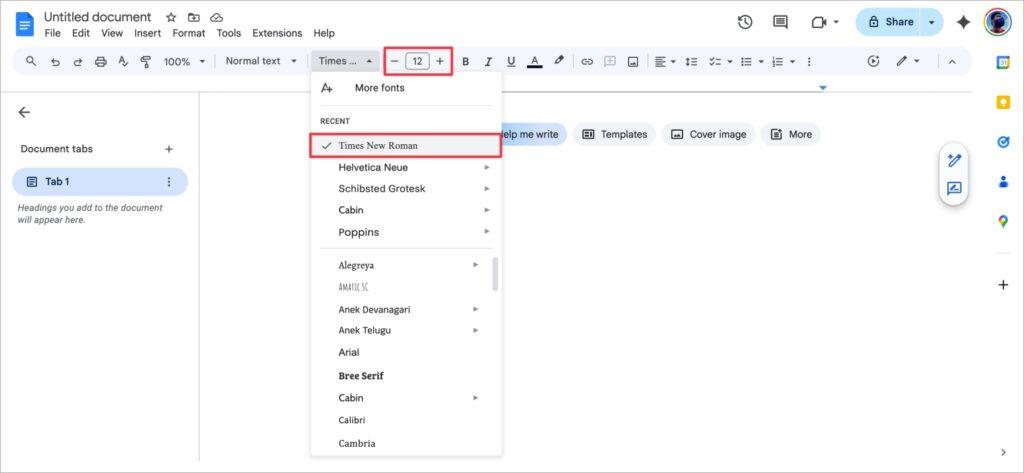Print the document with the printer icon

tap(101, 61)
